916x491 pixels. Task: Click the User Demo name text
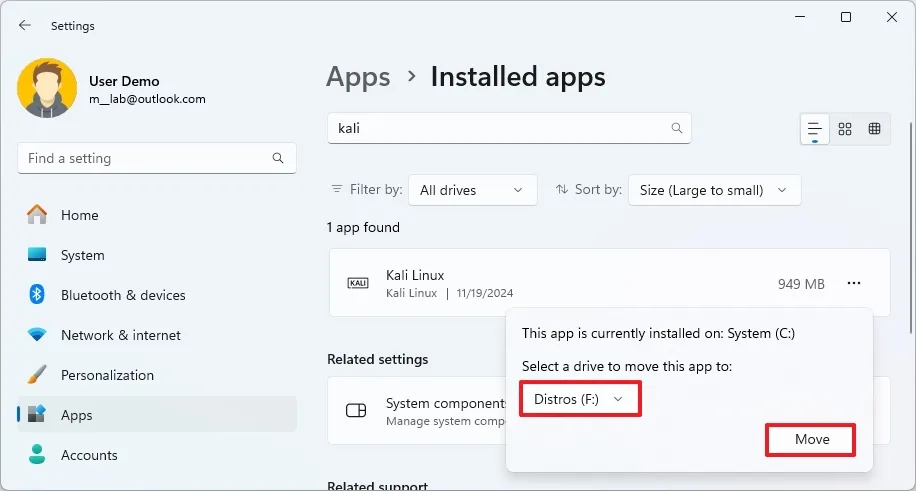pos(124,81)
